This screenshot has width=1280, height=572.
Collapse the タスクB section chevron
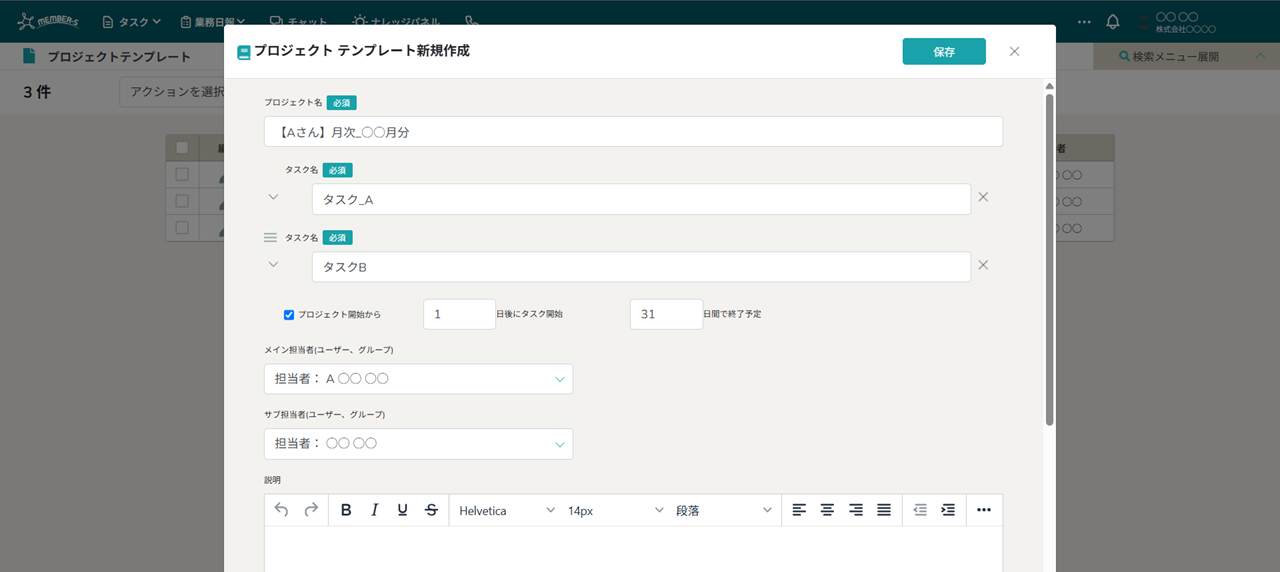[273, 265]
